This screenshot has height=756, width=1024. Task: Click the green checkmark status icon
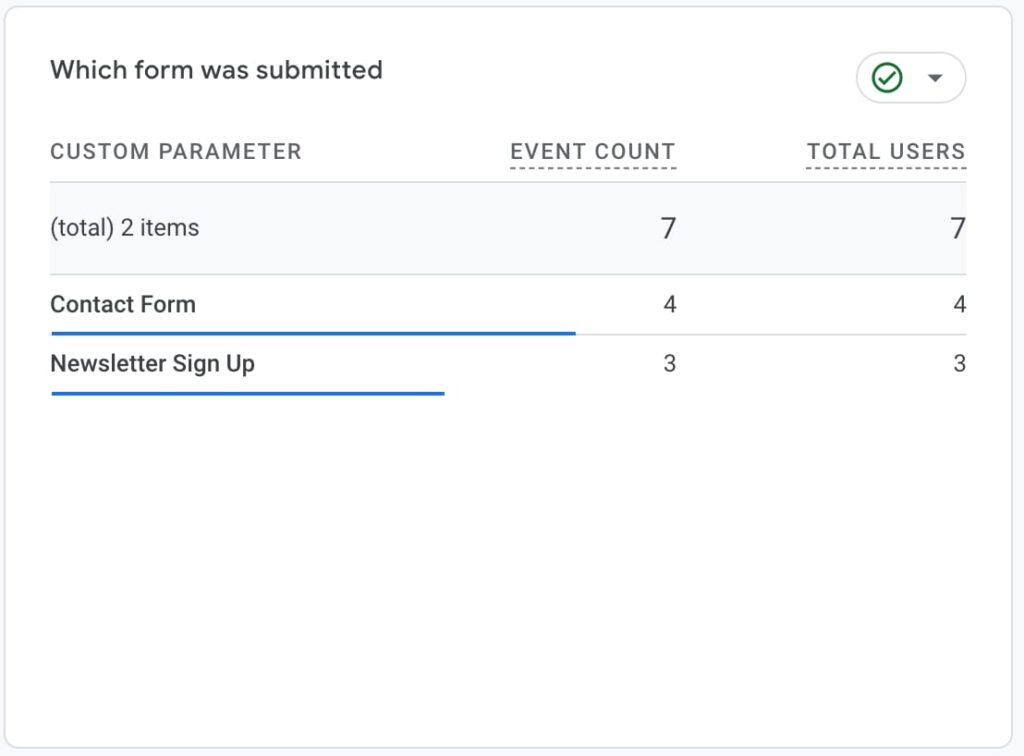[887, 78]
